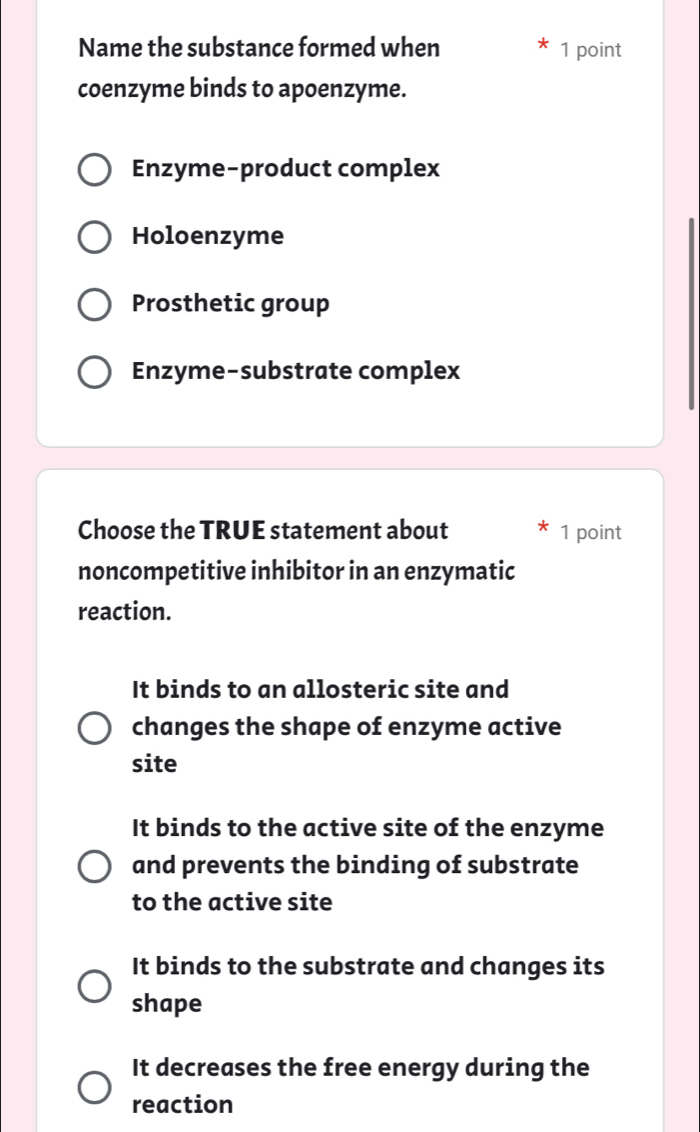Click the coenzyme apoenzyme question text
This screenshot has width=700, height=1132.
pyautogui.click(x=258, y=68)
